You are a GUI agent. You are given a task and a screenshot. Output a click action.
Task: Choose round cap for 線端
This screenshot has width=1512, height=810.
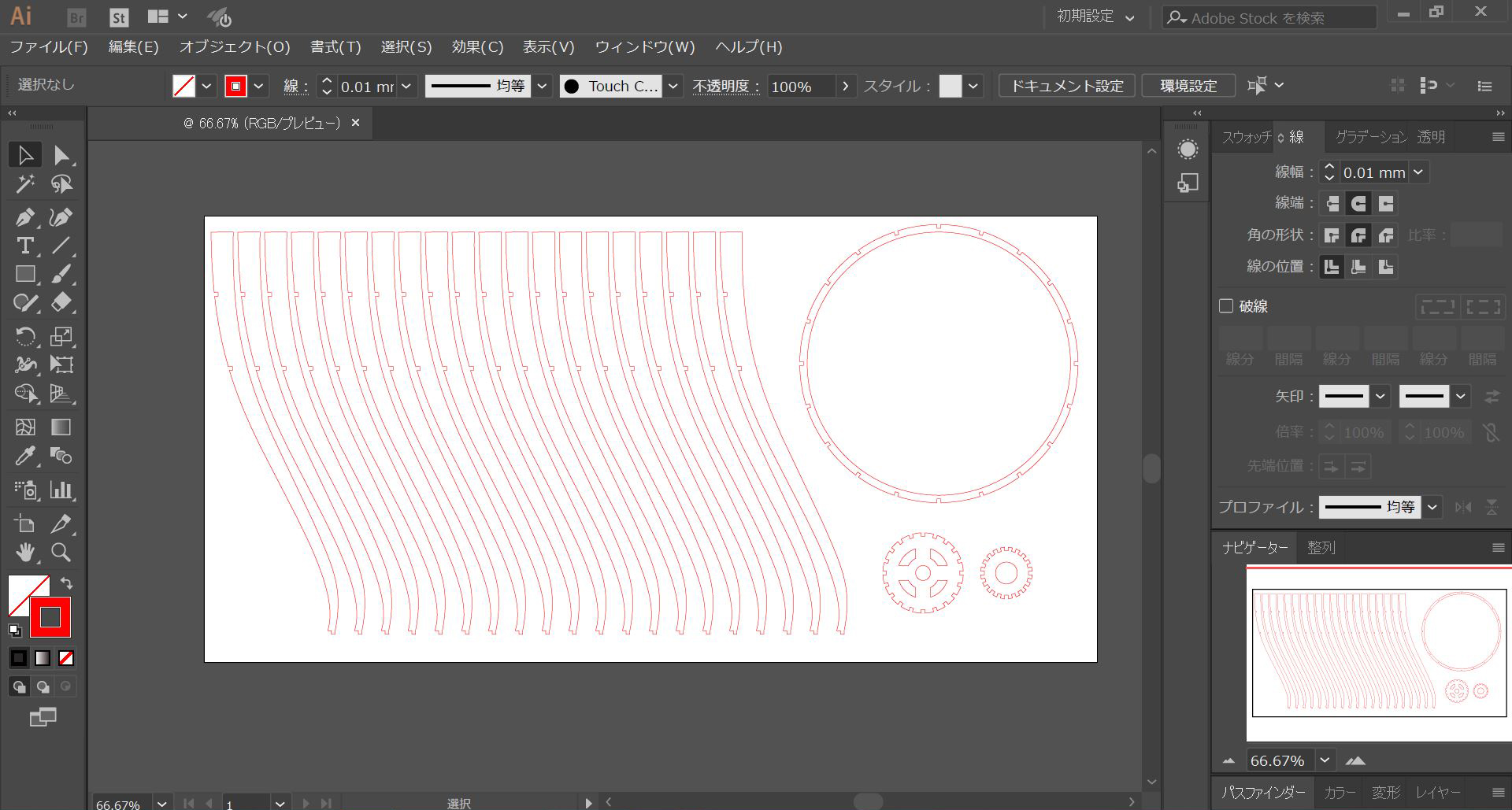(x=1358, y=204)
